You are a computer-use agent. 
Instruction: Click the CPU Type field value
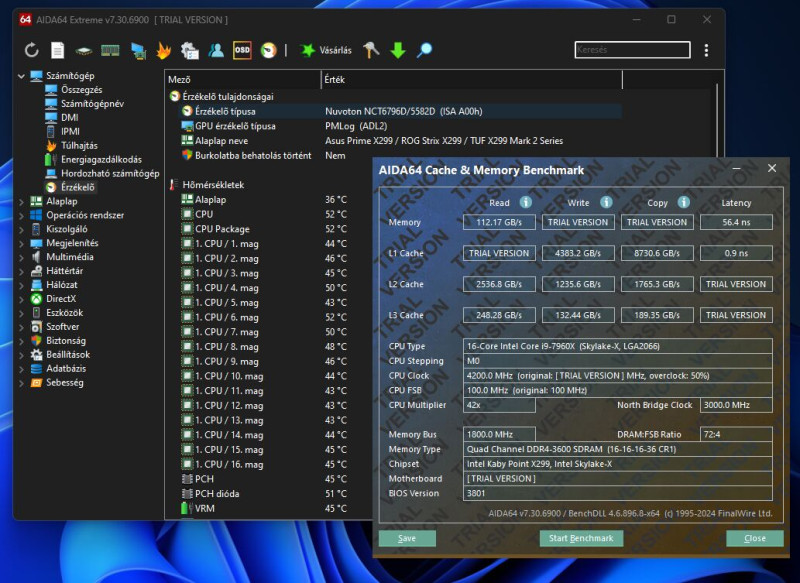coord(617,346)
